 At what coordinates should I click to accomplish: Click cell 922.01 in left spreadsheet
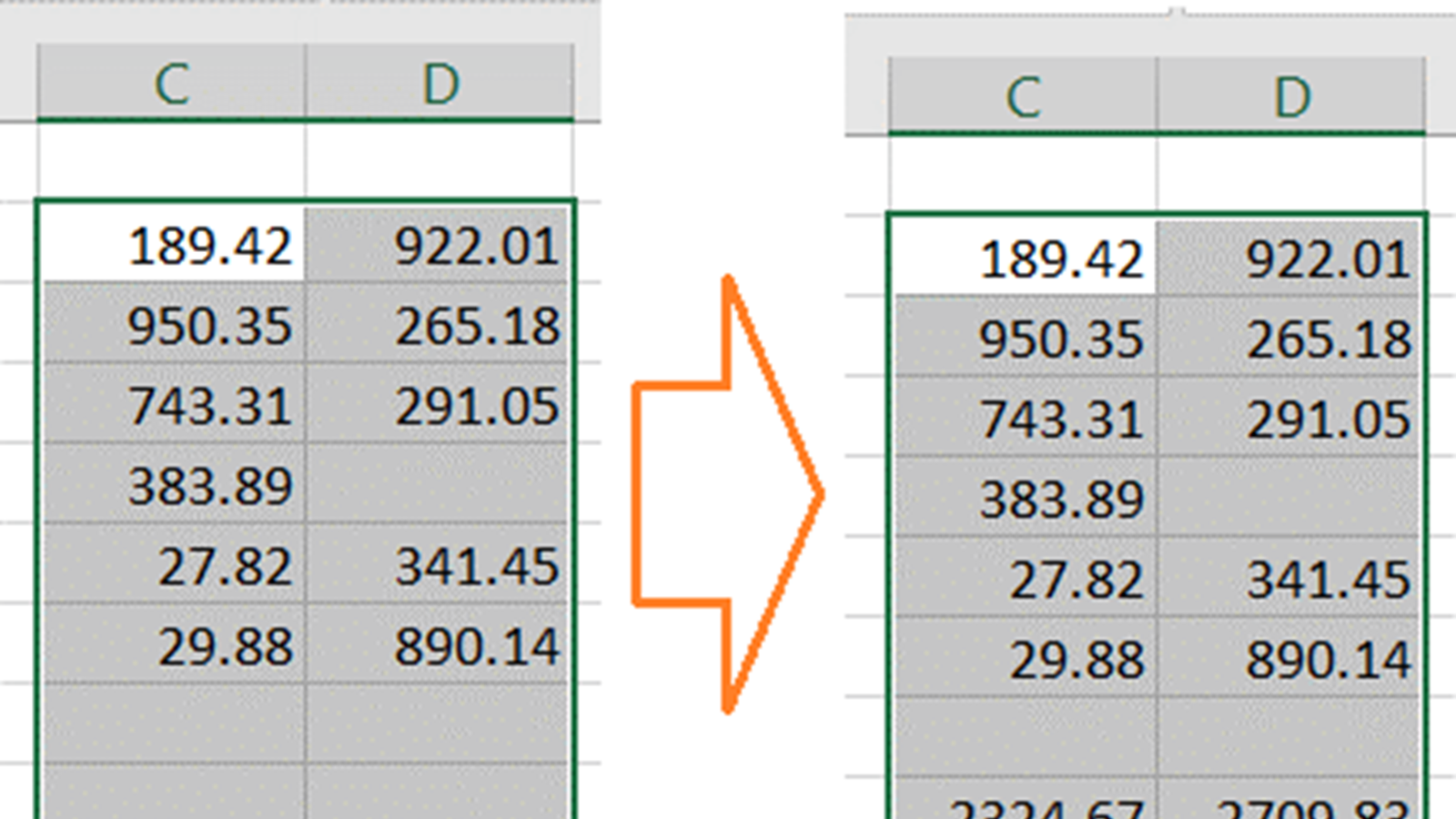tap(440, 246)
